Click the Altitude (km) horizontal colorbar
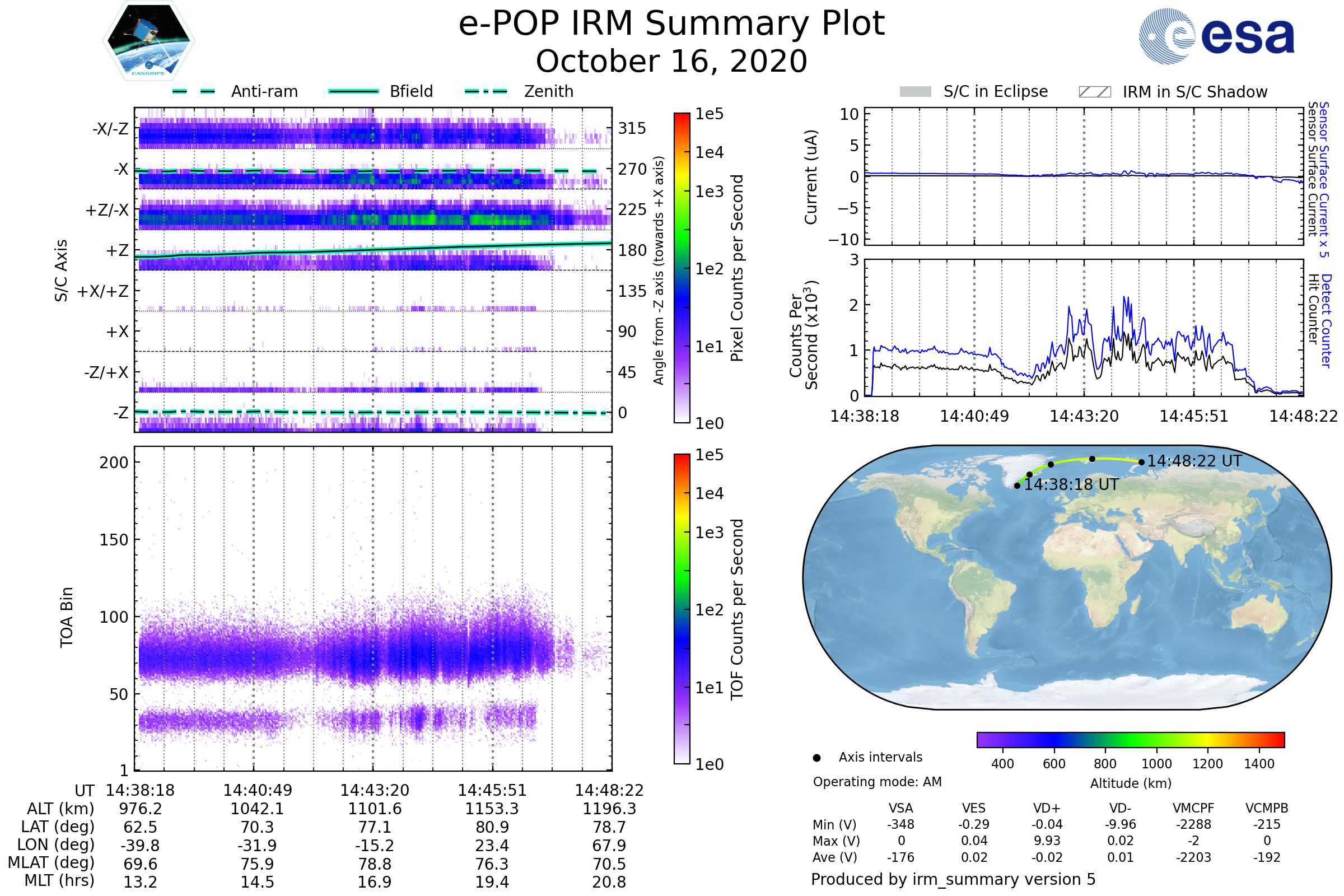 (1130, 739)
